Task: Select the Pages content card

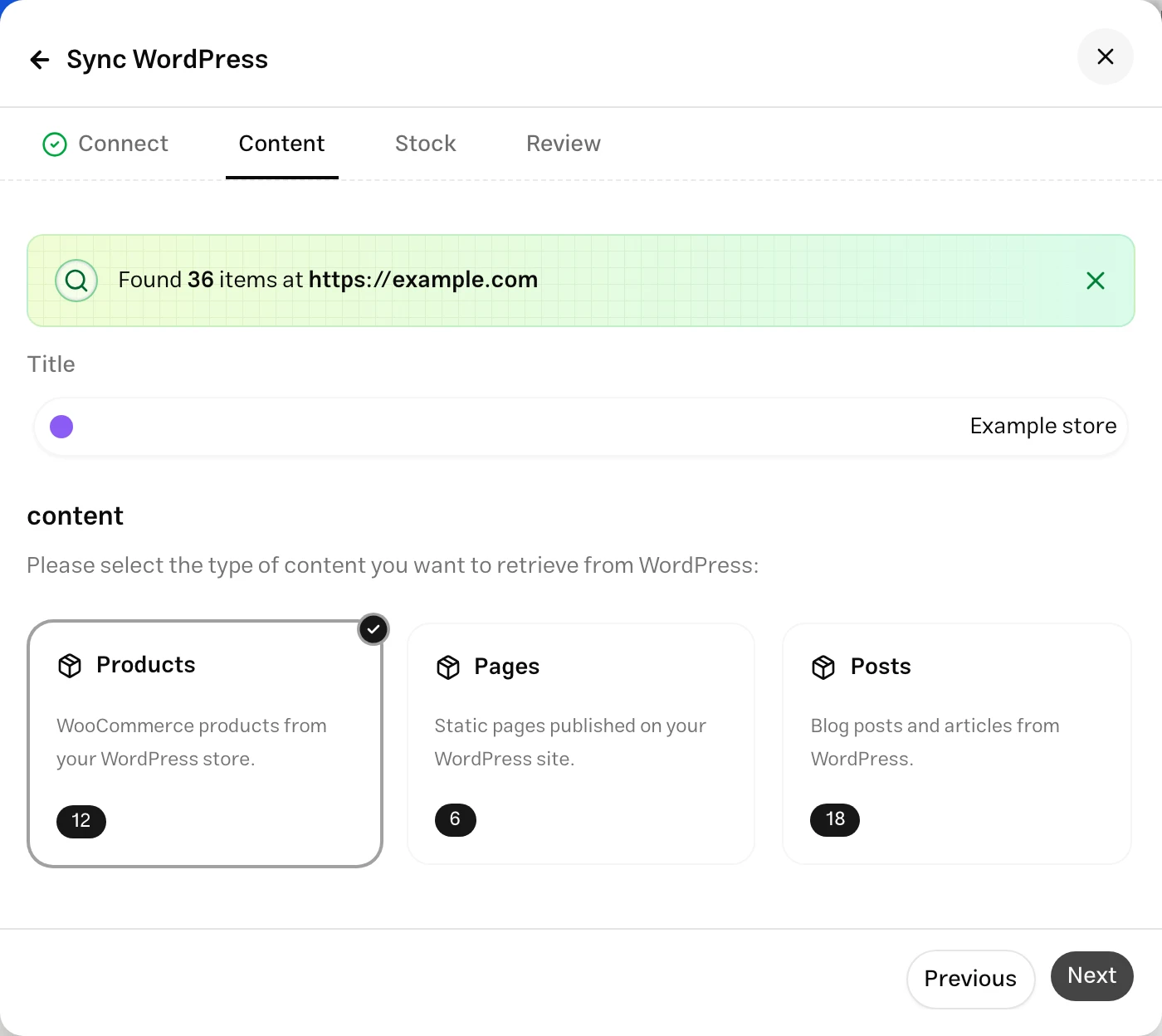Action: point(580,743)
